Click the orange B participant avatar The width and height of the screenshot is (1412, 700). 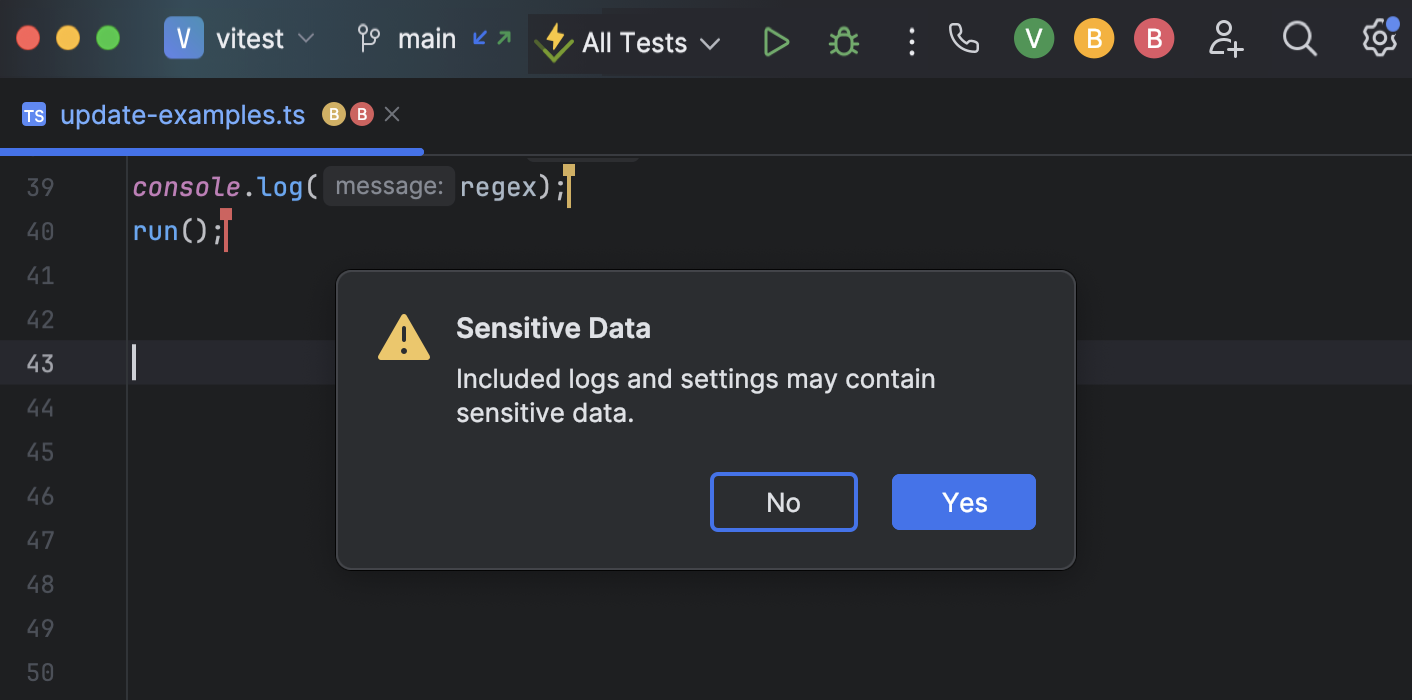pyautogui.click(x=1094, y=39)
